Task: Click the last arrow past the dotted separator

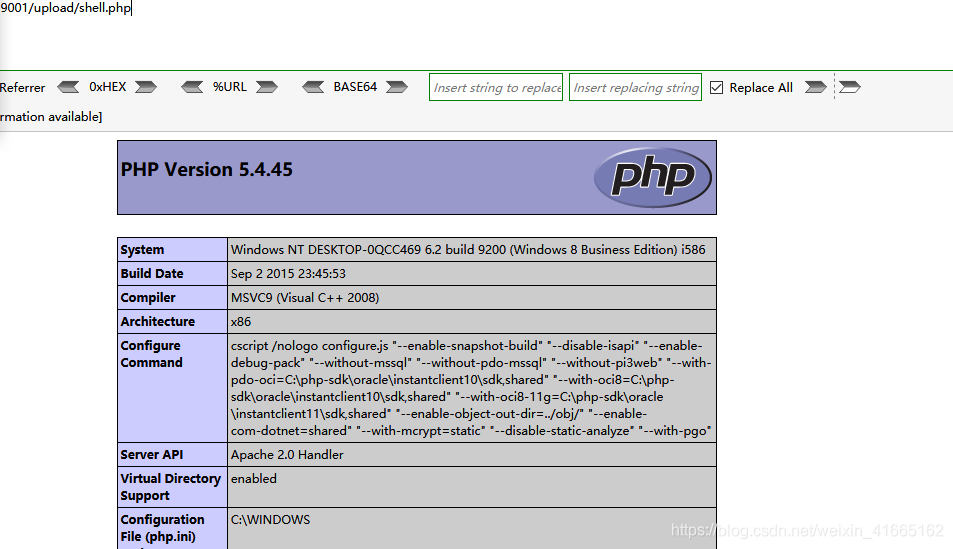Action: pos(850,87)
